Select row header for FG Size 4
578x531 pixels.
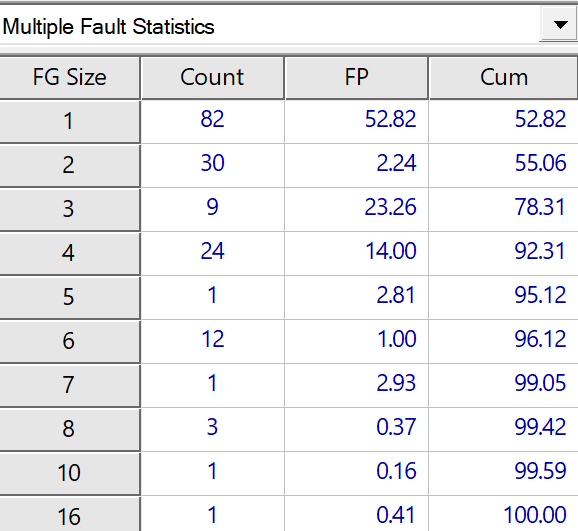[x=69, y=253]
